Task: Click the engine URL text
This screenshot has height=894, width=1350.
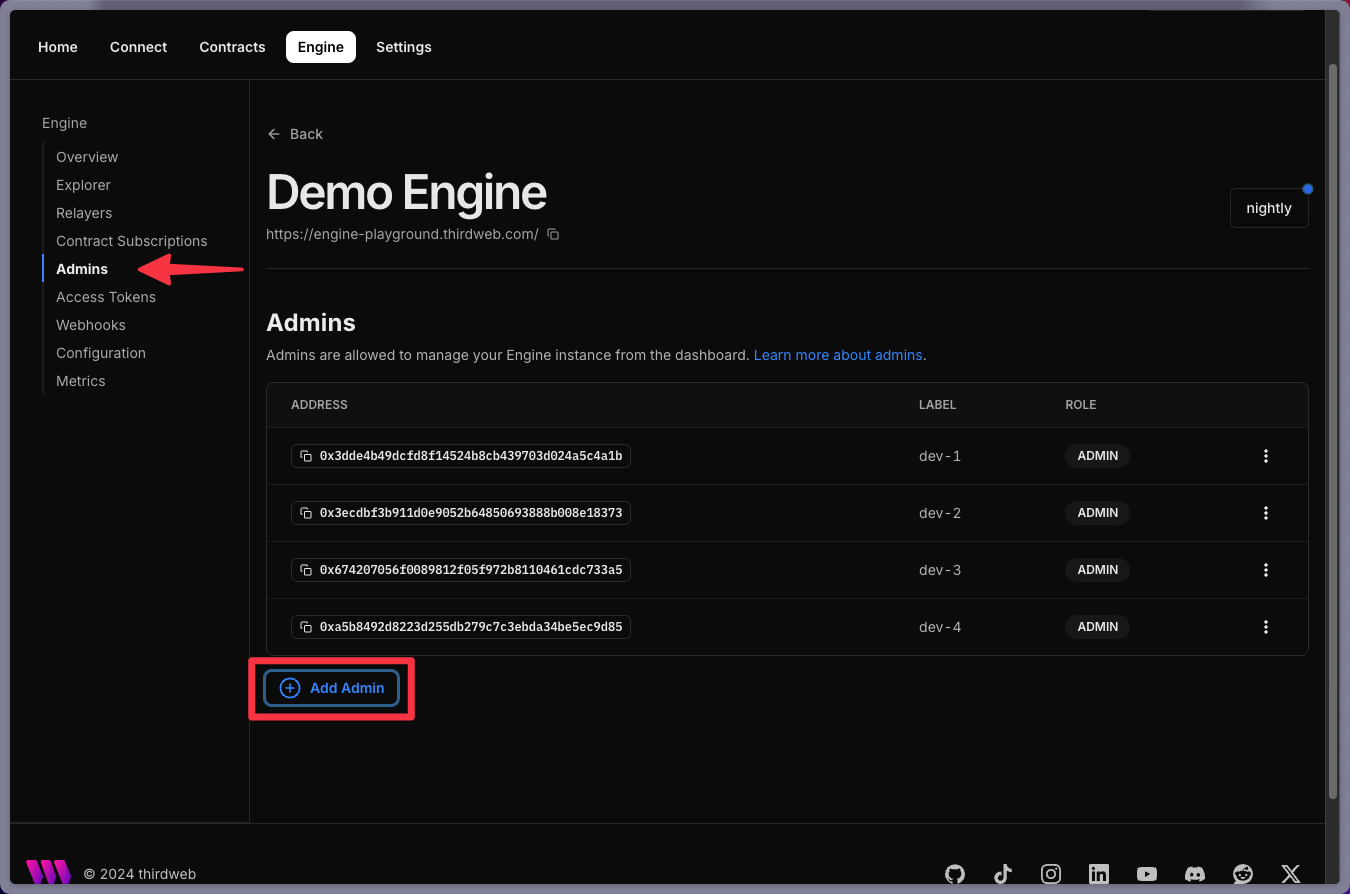Action: [x=402, y=234]
